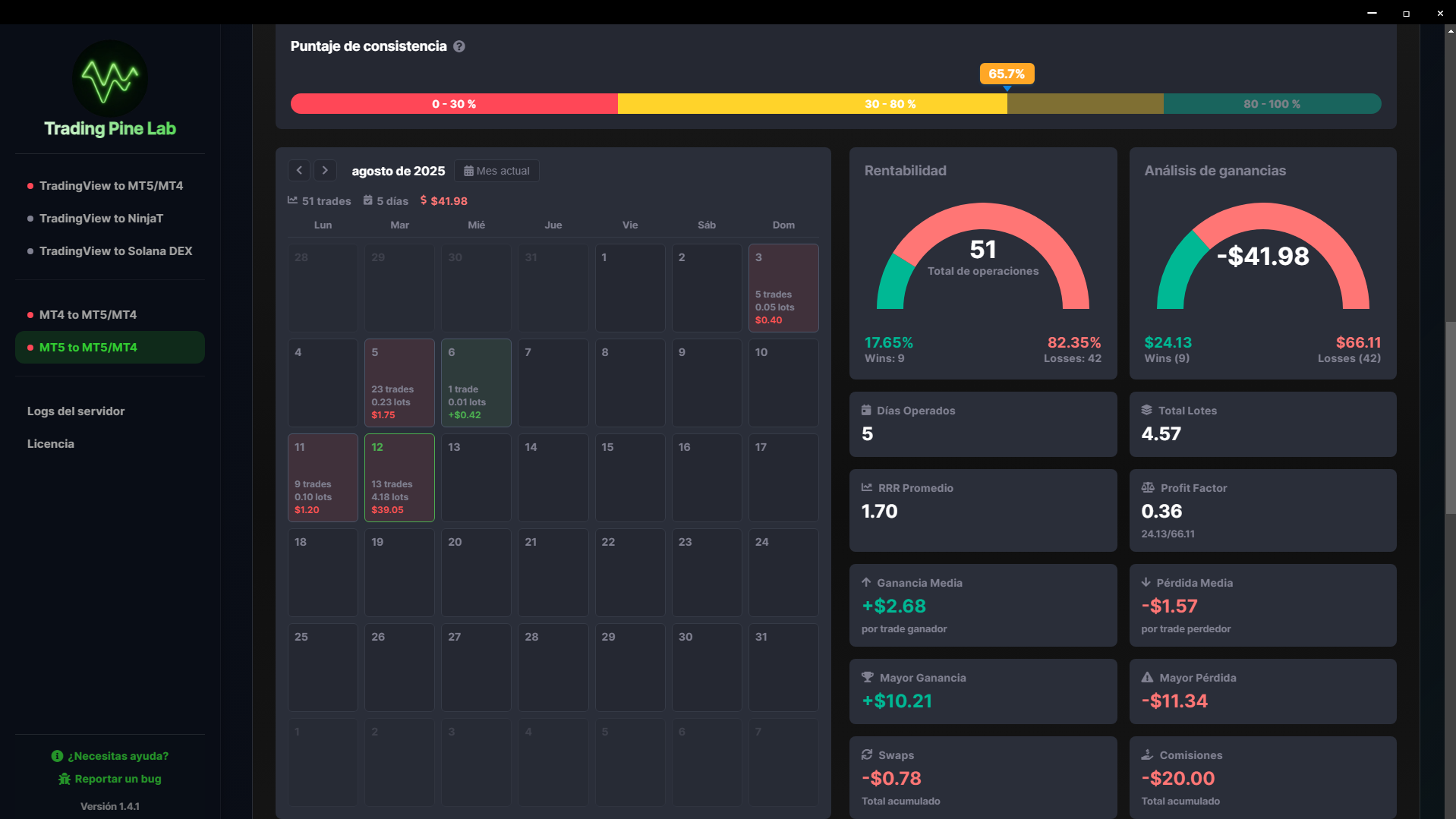Select August 12 calendar day with 13 trades
Viewport: 1456px width, 819px height.
pos(399,477)
